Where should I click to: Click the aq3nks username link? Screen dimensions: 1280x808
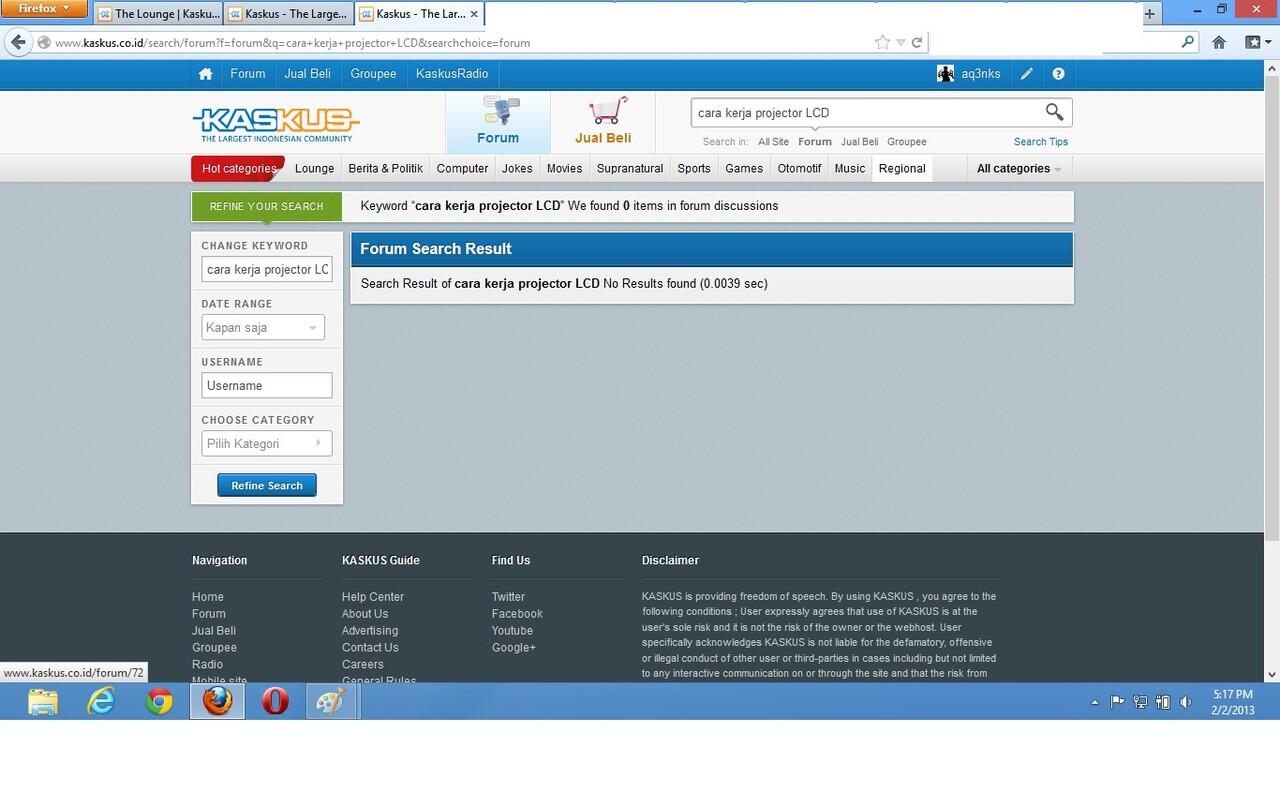[981, 74]
